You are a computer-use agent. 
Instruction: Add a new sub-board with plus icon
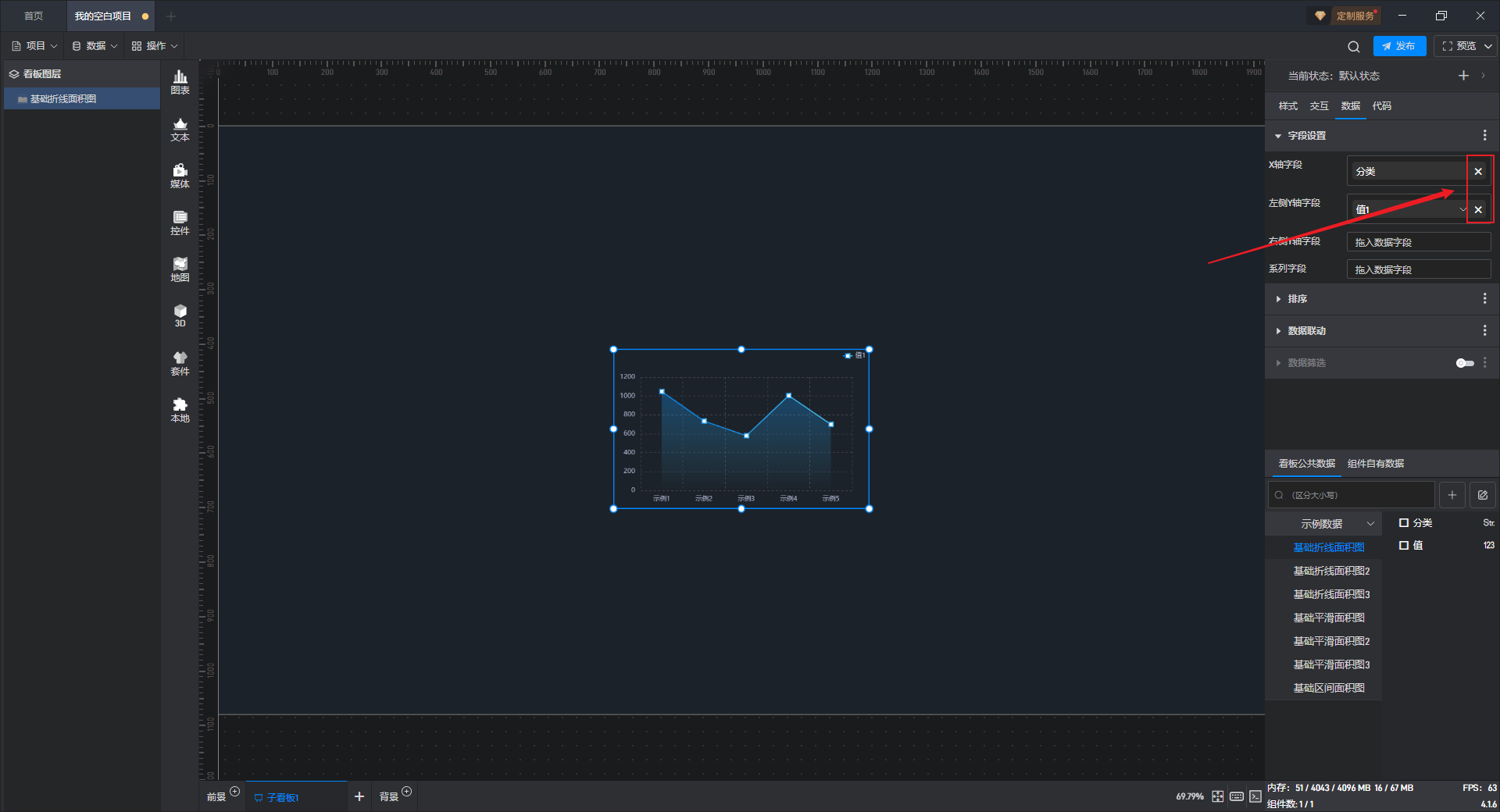(x=359, y=796)
